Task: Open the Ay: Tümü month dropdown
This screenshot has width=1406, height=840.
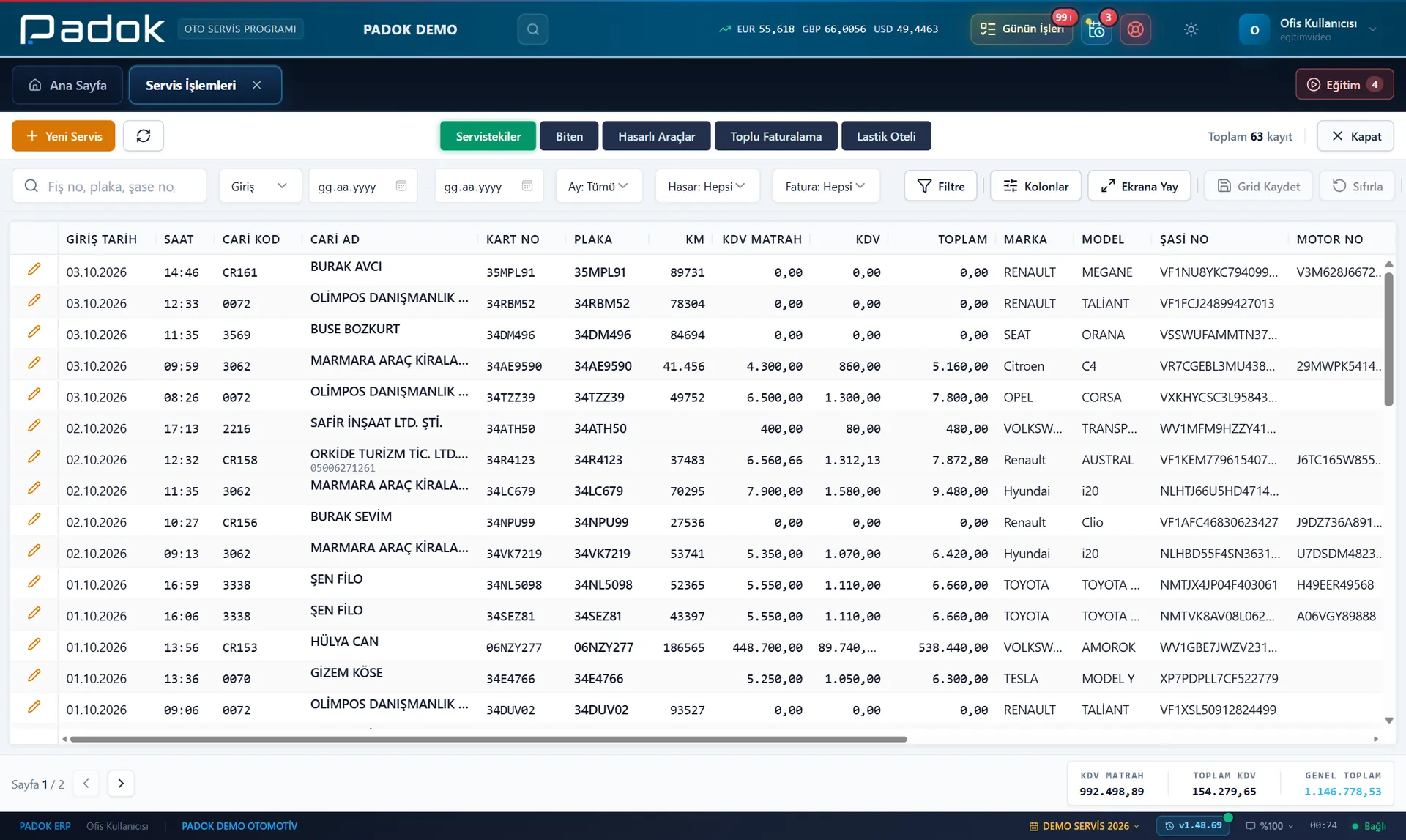Action: click(x=598, y=186)
